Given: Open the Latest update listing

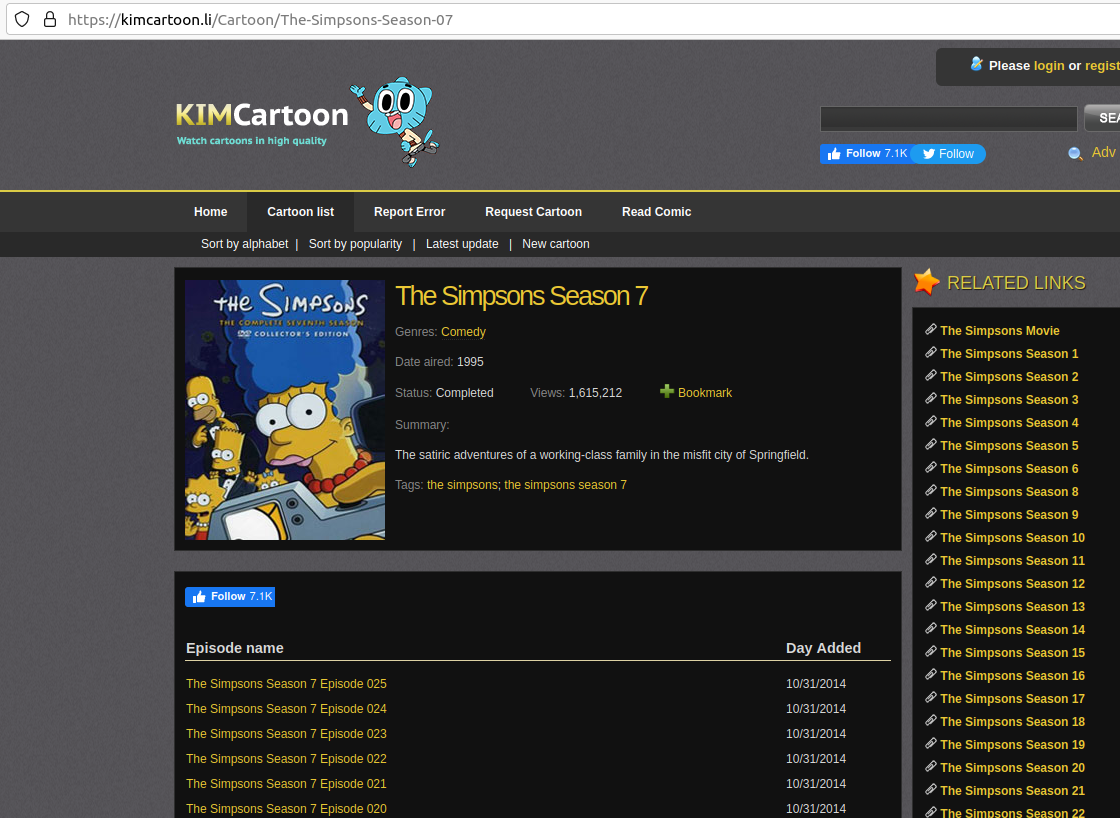Looking at the screenshot, I should [x=462, y=244].
